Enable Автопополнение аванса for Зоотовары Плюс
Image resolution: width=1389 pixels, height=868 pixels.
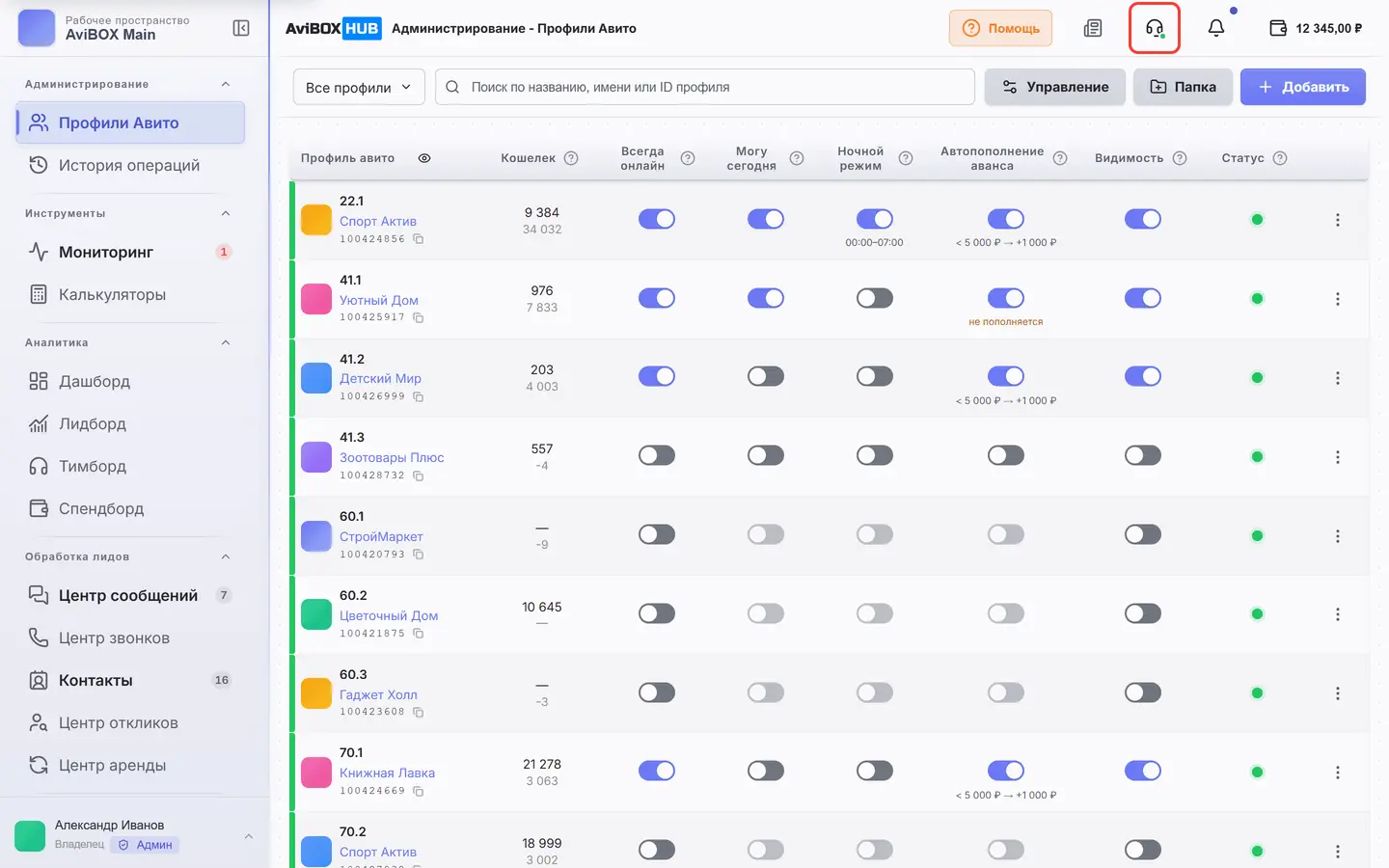coord(1006,455)
